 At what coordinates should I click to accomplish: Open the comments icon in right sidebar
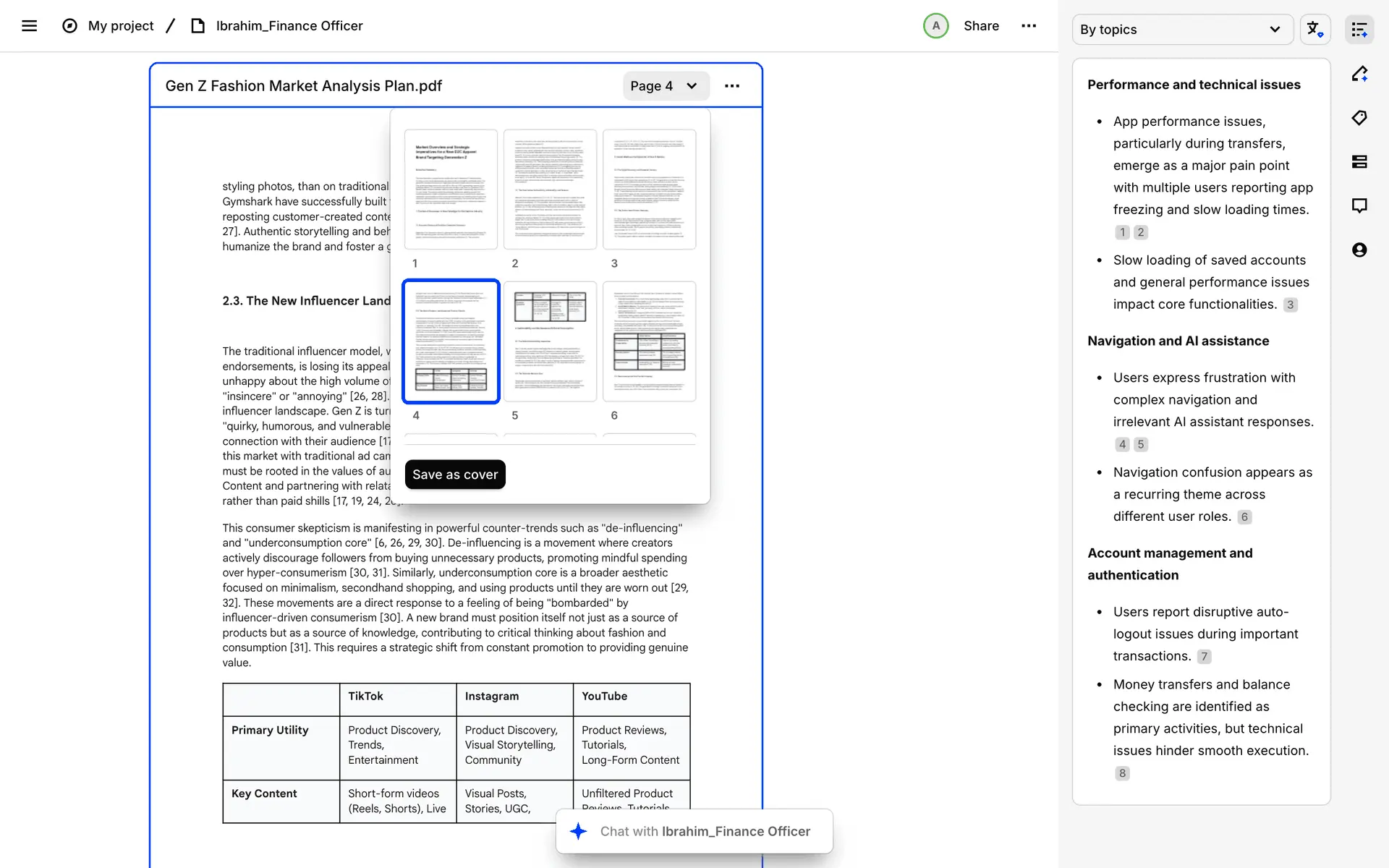click(1359, 206)
